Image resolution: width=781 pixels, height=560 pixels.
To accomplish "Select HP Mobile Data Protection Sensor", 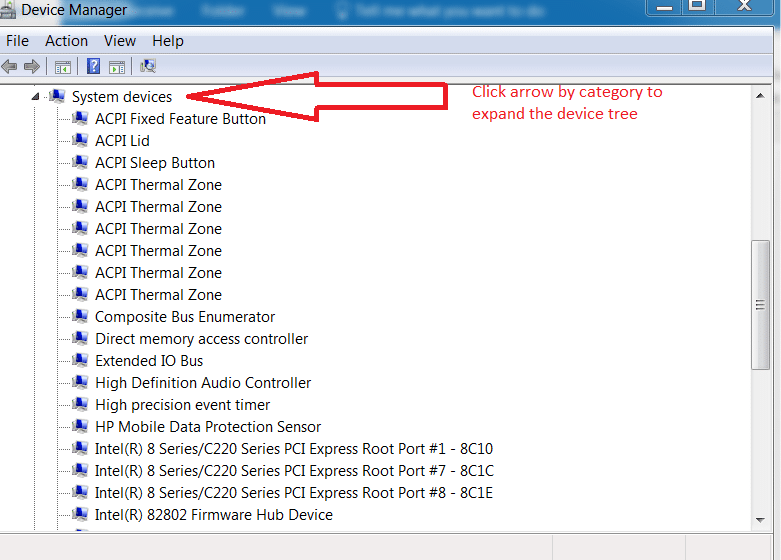I will click(208, 427).
